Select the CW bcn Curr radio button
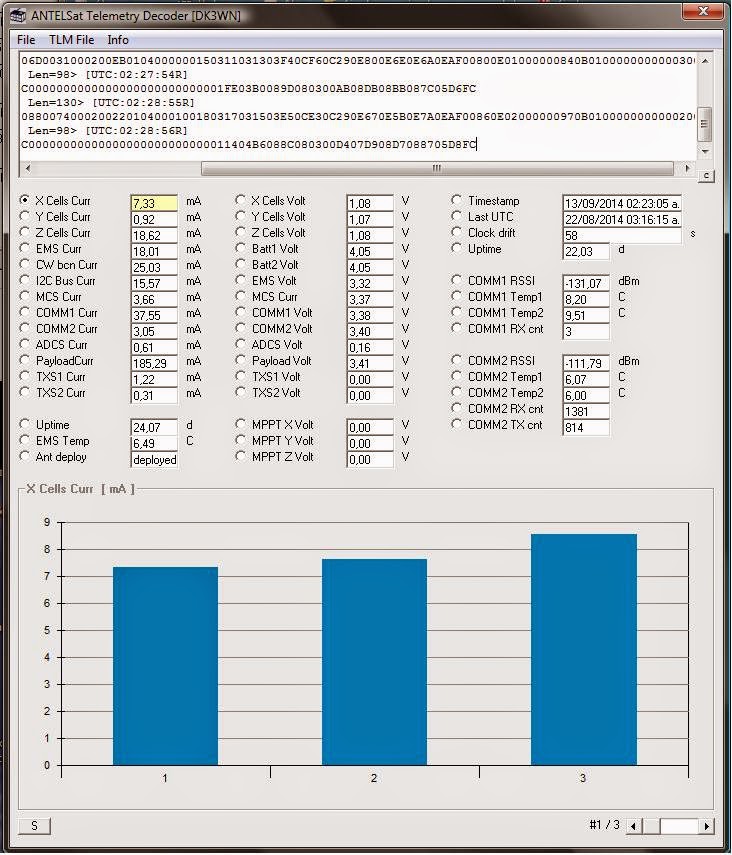Image resolution: width=732 pixels, height=855 pixels. point(25,264)
